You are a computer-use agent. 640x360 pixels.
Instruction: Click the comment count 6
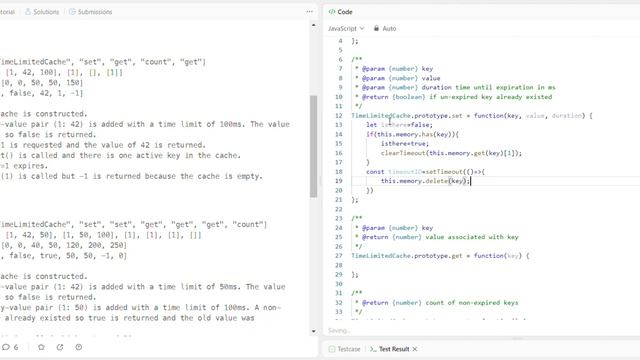(16, 347)
